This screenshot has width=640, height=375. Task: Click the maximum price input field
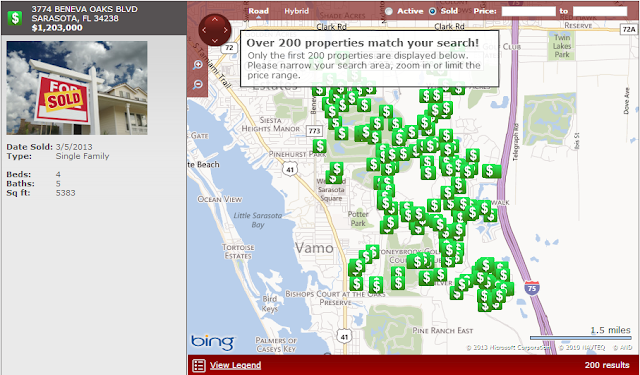point(600,11)
